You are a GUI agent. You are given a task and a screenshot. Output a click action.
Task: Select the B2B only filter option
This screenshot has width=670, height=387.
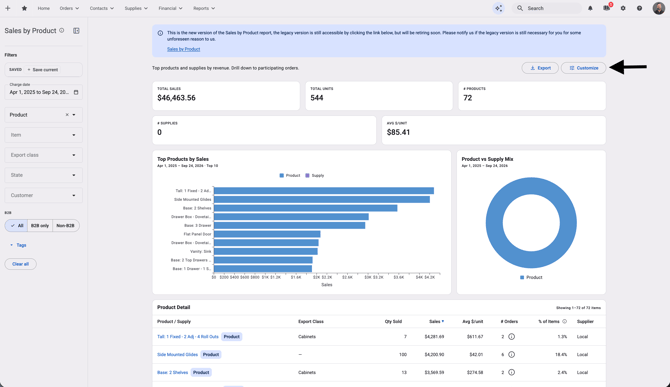pos(40,226)
